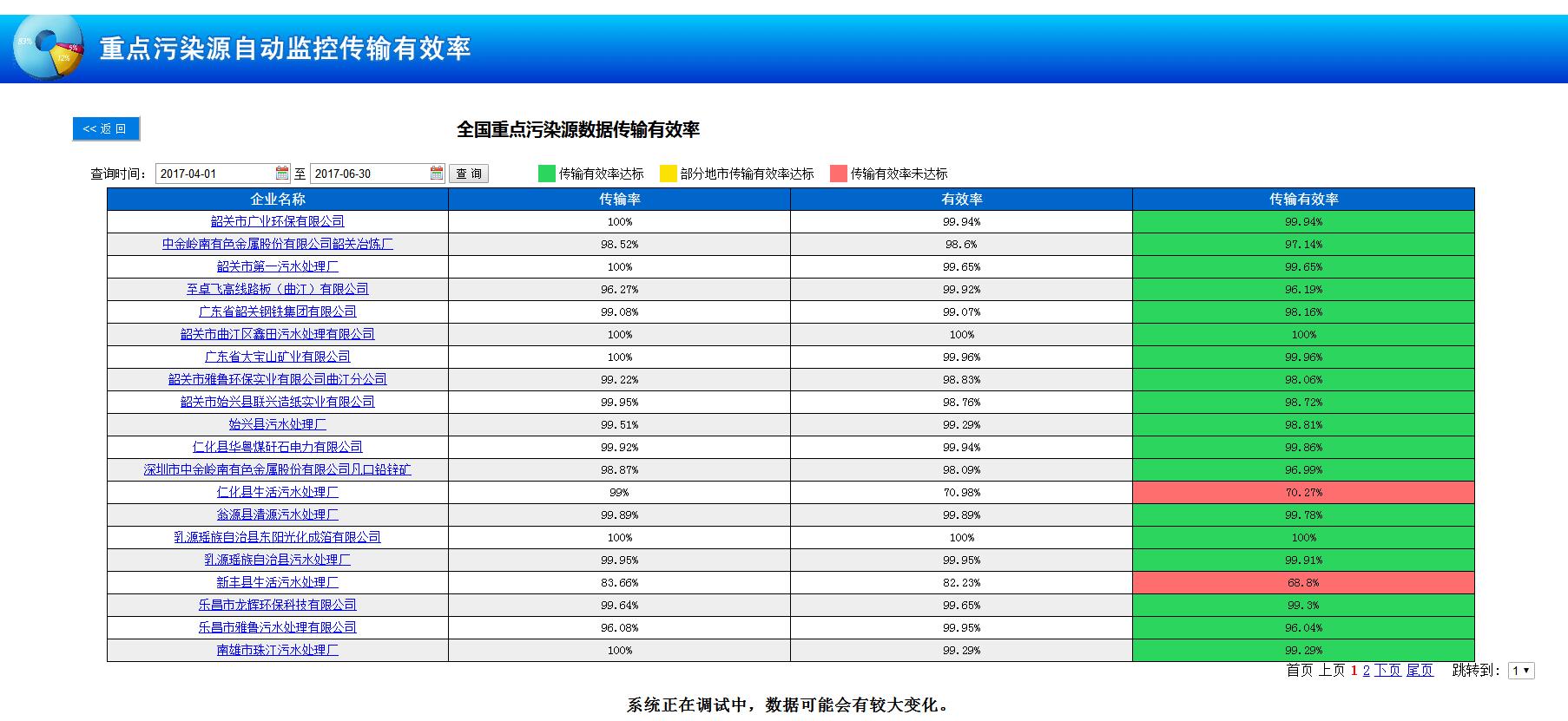Click the 查询 query button
This screenshot has width=1568, height=721.
point(469,174)
